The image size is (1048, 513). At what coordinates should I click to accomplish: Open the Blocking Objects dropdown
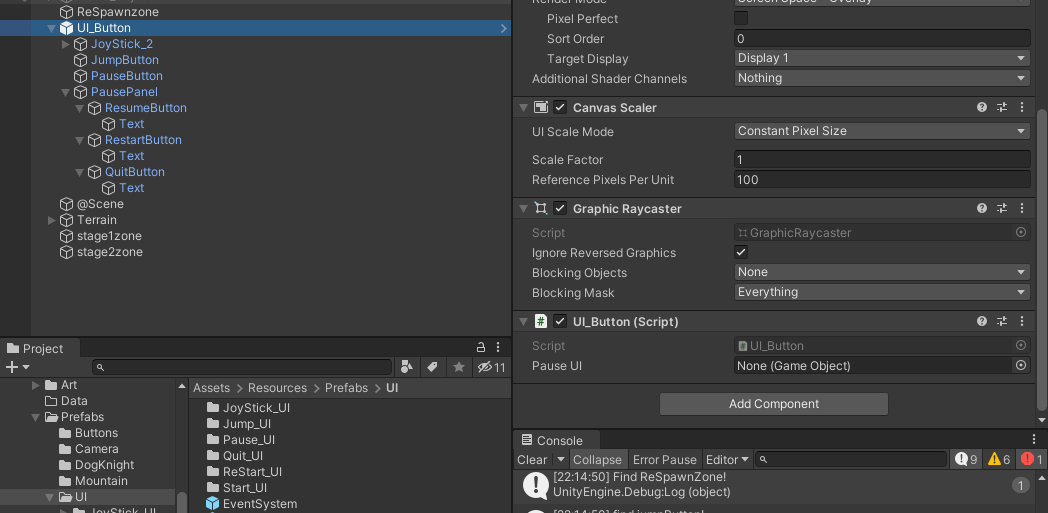point(882,272)
